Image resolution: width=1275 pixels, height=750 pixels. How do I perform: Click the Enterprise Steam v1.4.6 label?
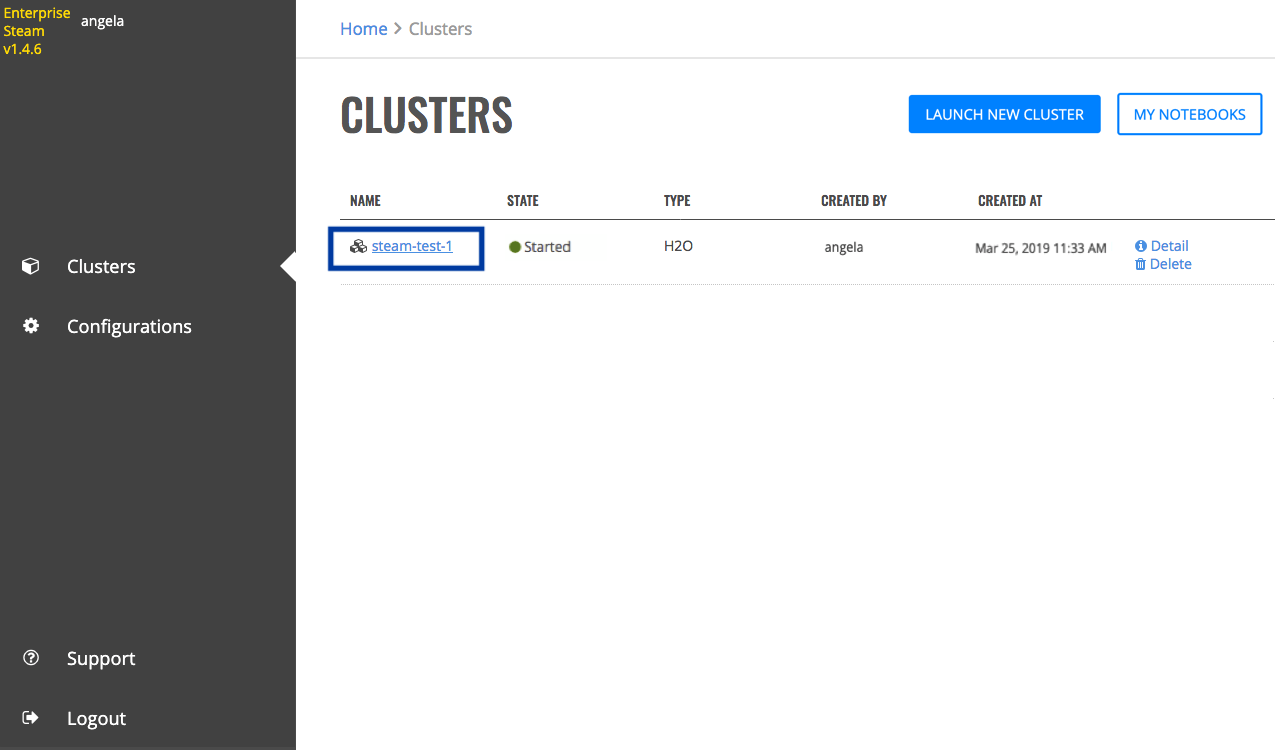point(37,31)
